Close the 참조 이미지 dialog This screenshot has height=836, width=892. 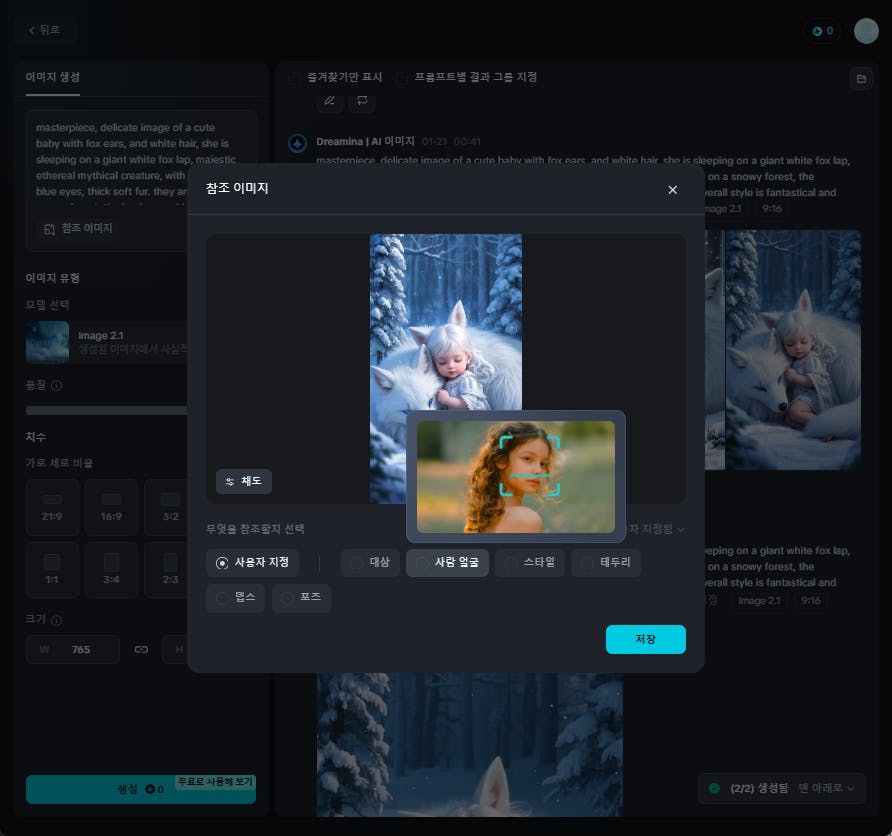672,190
